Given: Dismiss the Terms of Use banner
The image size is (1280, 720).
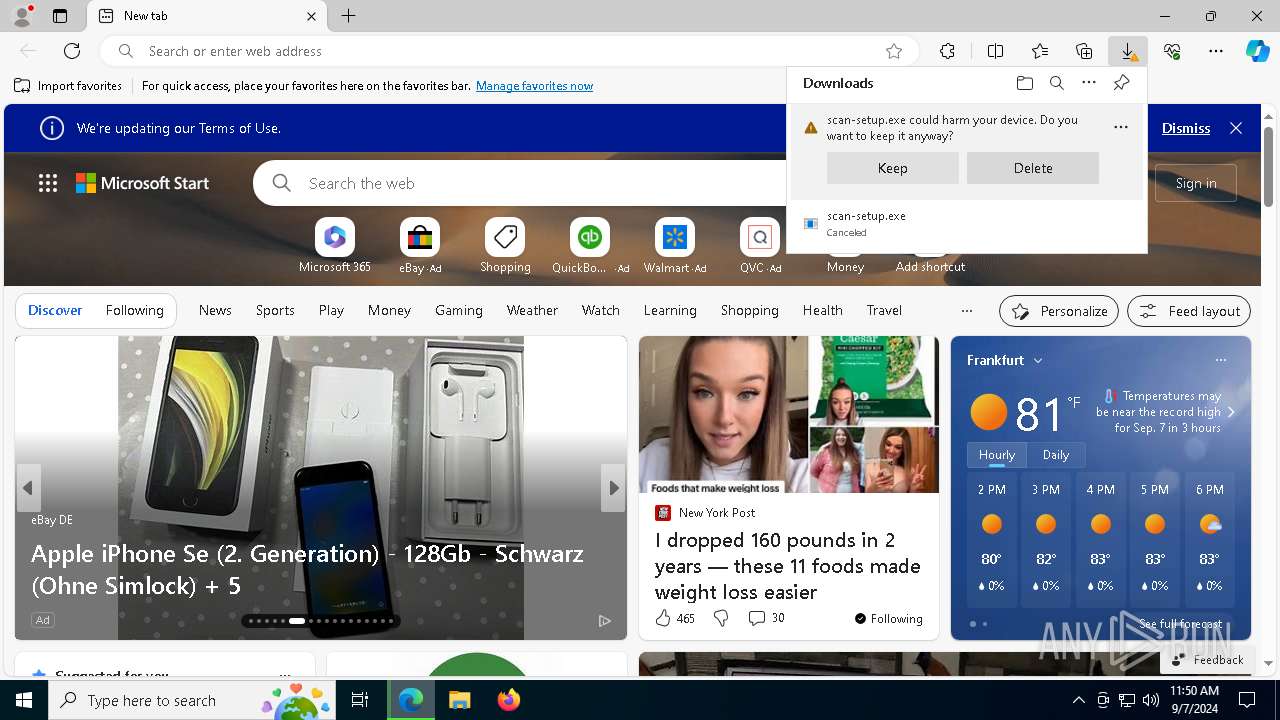Looking at the screenshot, I should [1186, 128].
